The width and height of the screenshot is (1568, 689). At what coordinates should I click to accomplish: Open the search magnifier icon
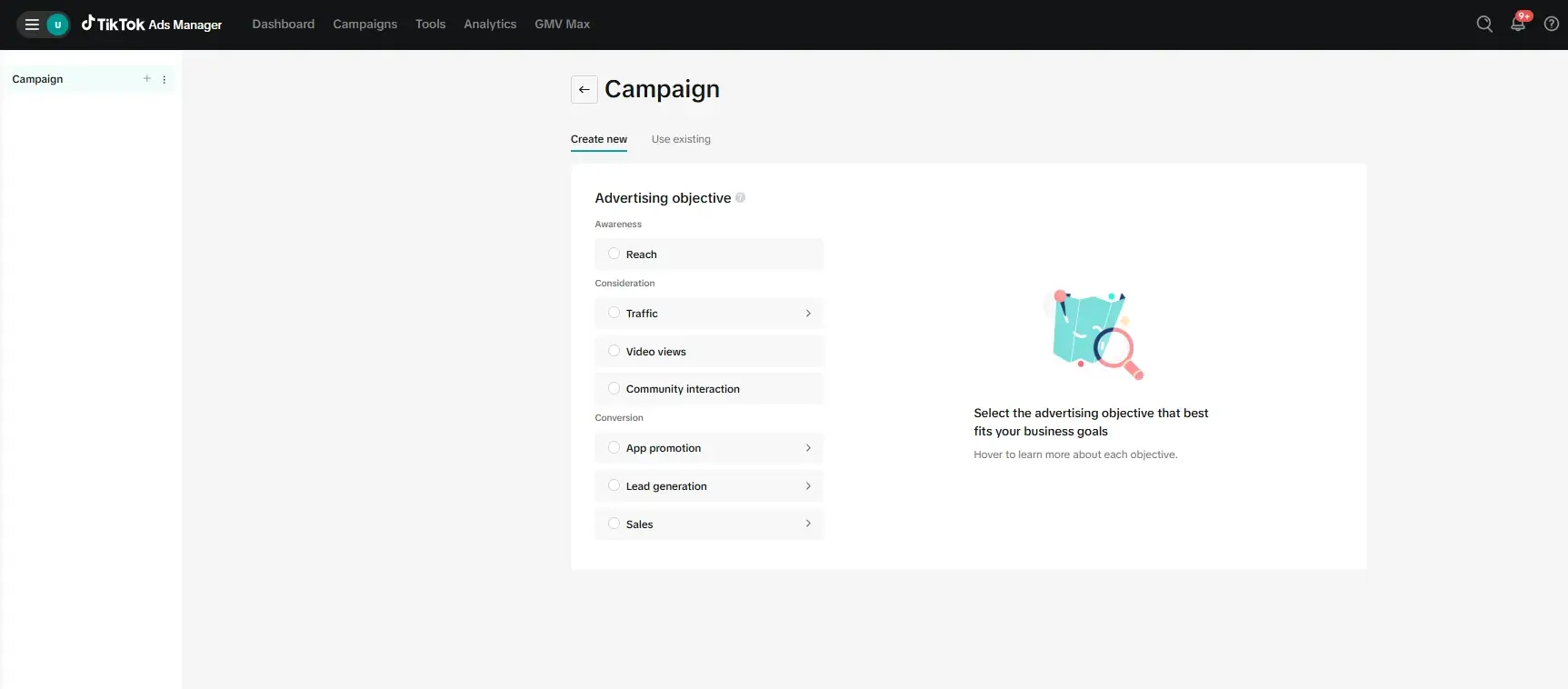(x=1484, y=25)
